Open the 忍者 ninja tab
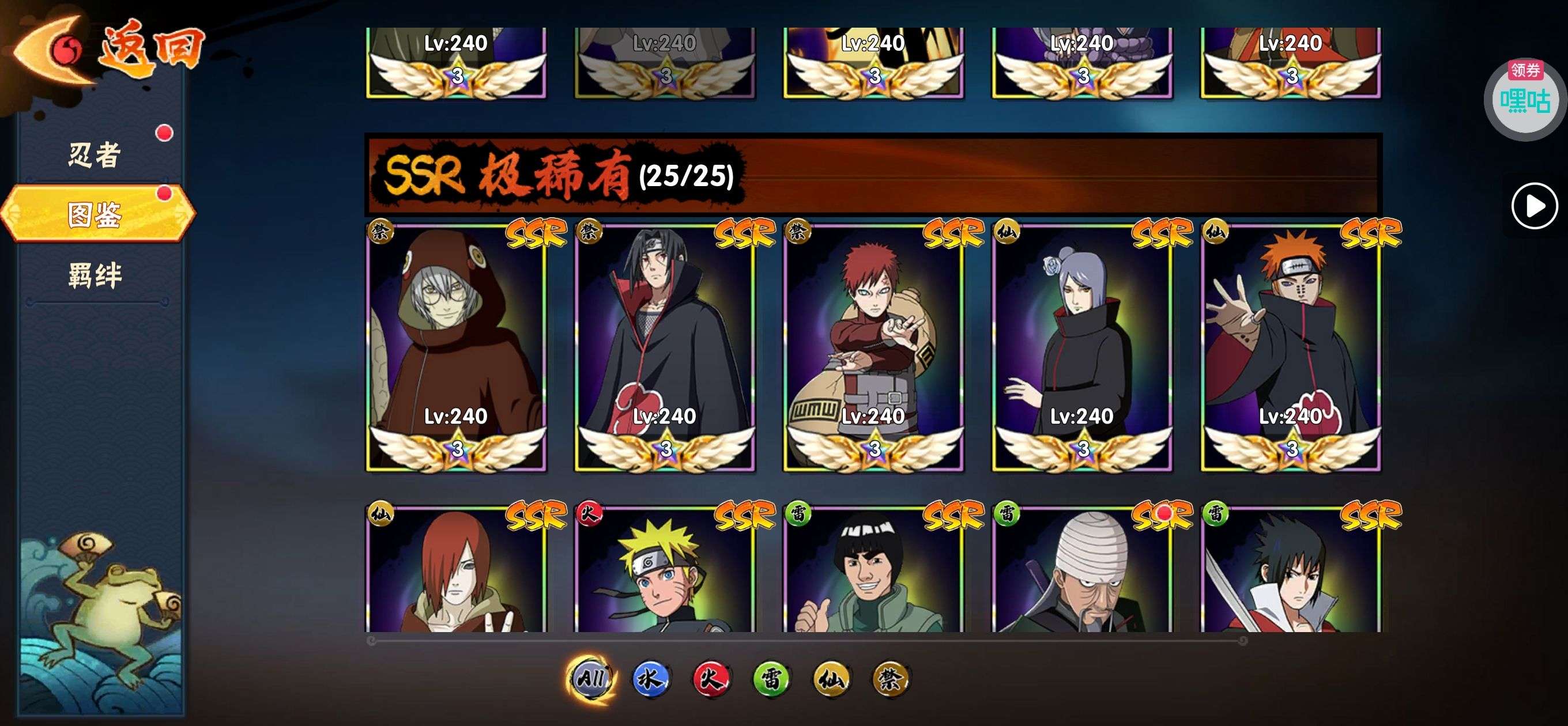This screenshot has width=1568, height=726. click(95, 154)
